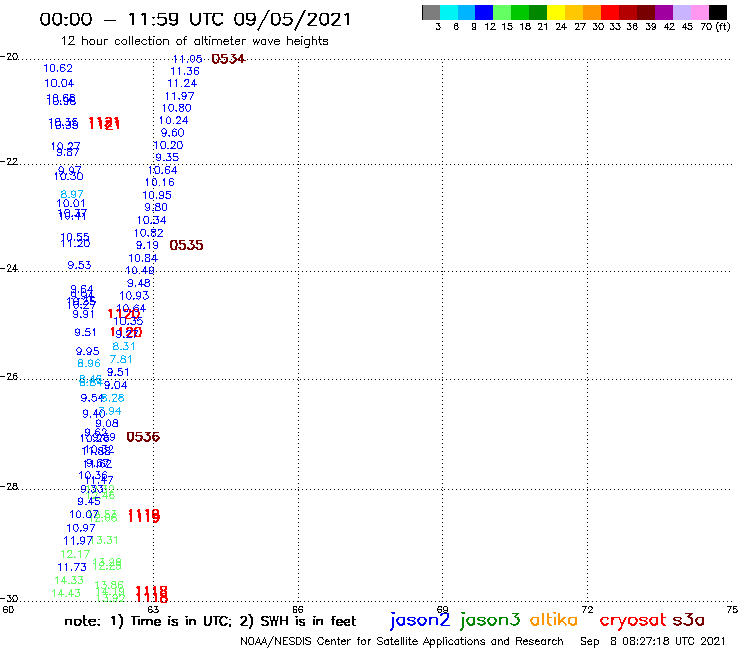Screen dimensions: 740x650
Task: Click the cryosat satellite label
Action: (x=633, y=621)
